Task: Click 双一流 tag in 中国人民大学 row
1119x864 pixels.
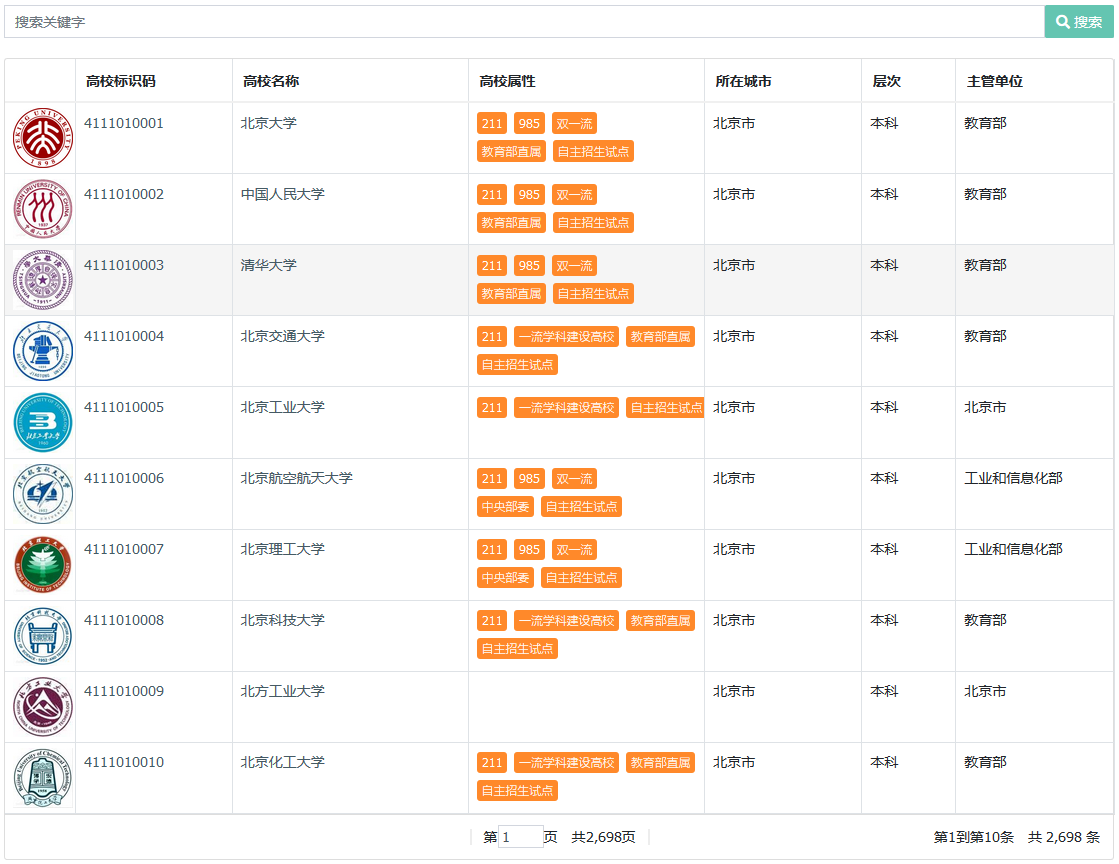Action: pyautogui.click(x=574, y=194)
